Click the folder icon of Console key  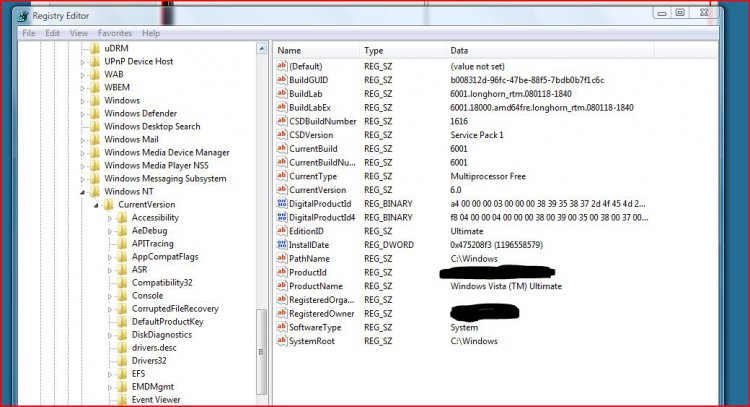point(122,296)
